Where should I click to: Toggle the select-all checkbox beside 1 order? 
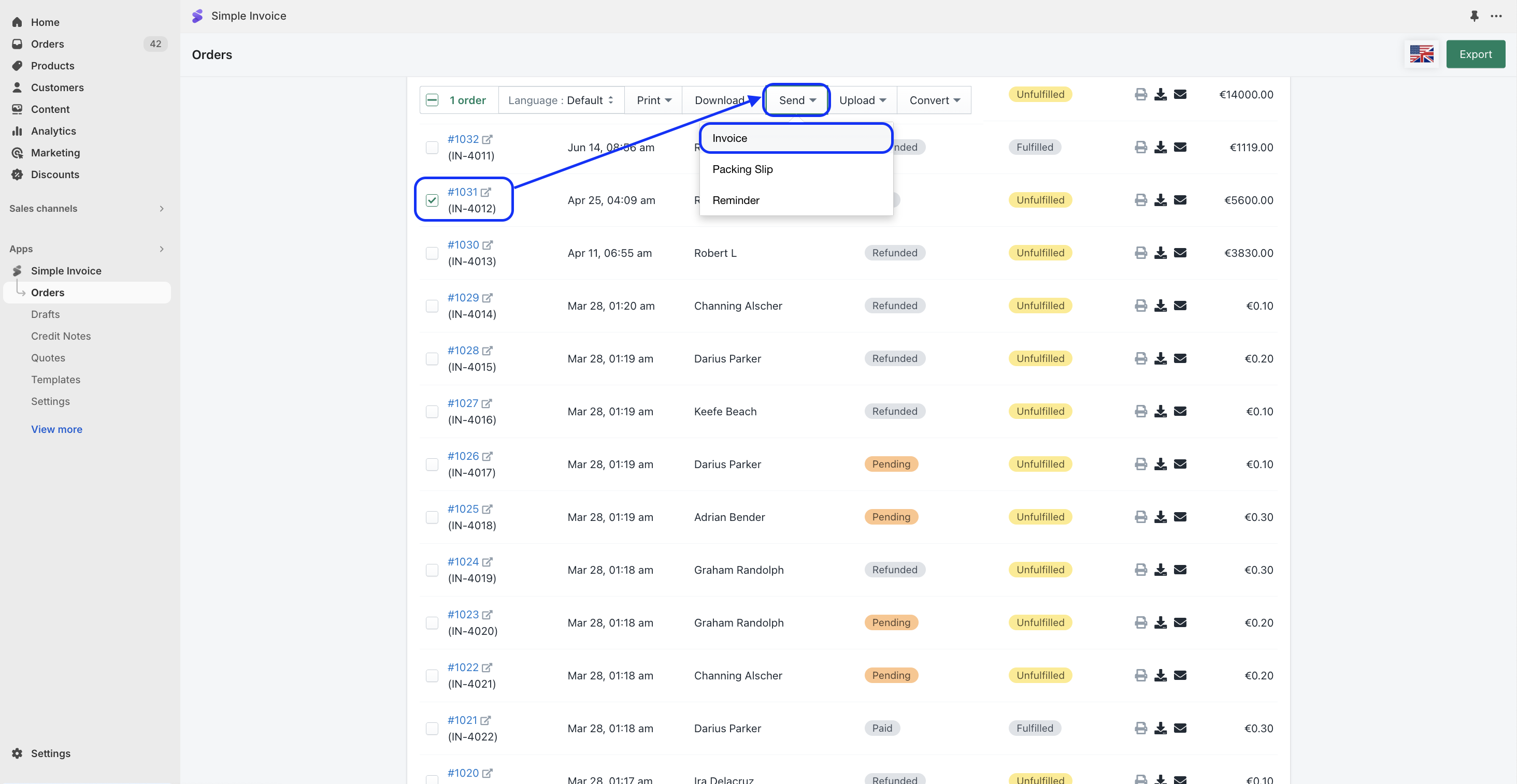[432, 100]
